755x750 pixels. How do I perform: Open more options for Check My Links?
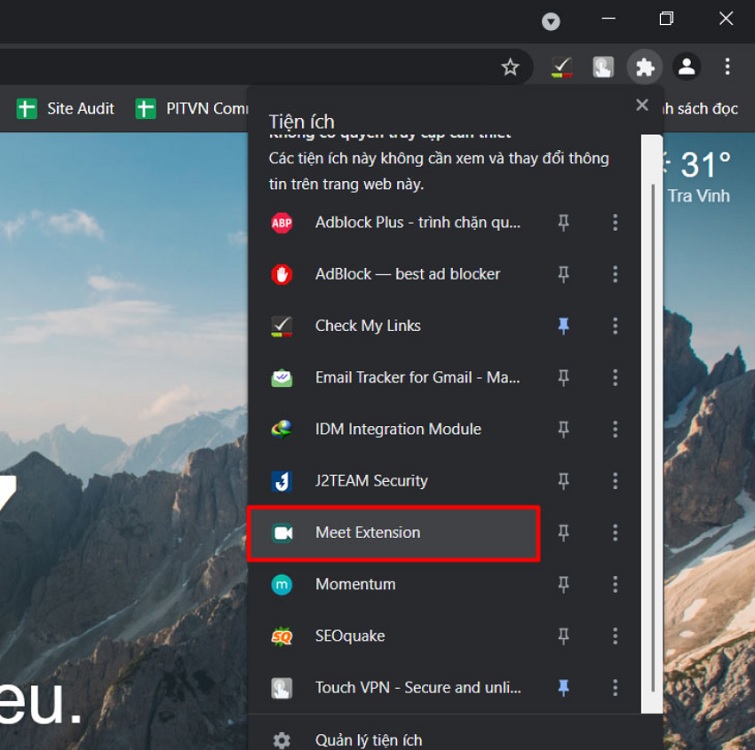(x=615, y=326)
